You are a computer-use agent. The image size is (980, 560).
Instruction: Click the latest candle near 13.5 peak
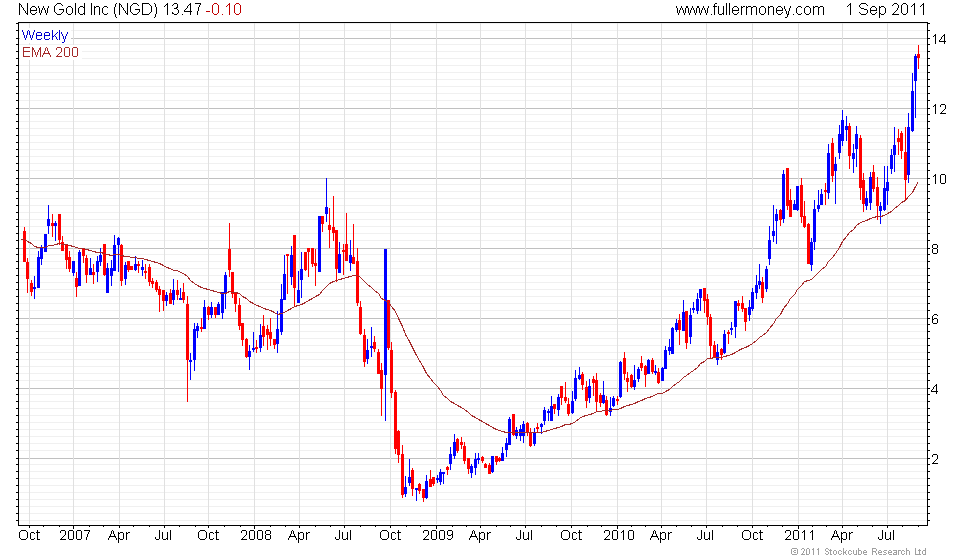918,58
